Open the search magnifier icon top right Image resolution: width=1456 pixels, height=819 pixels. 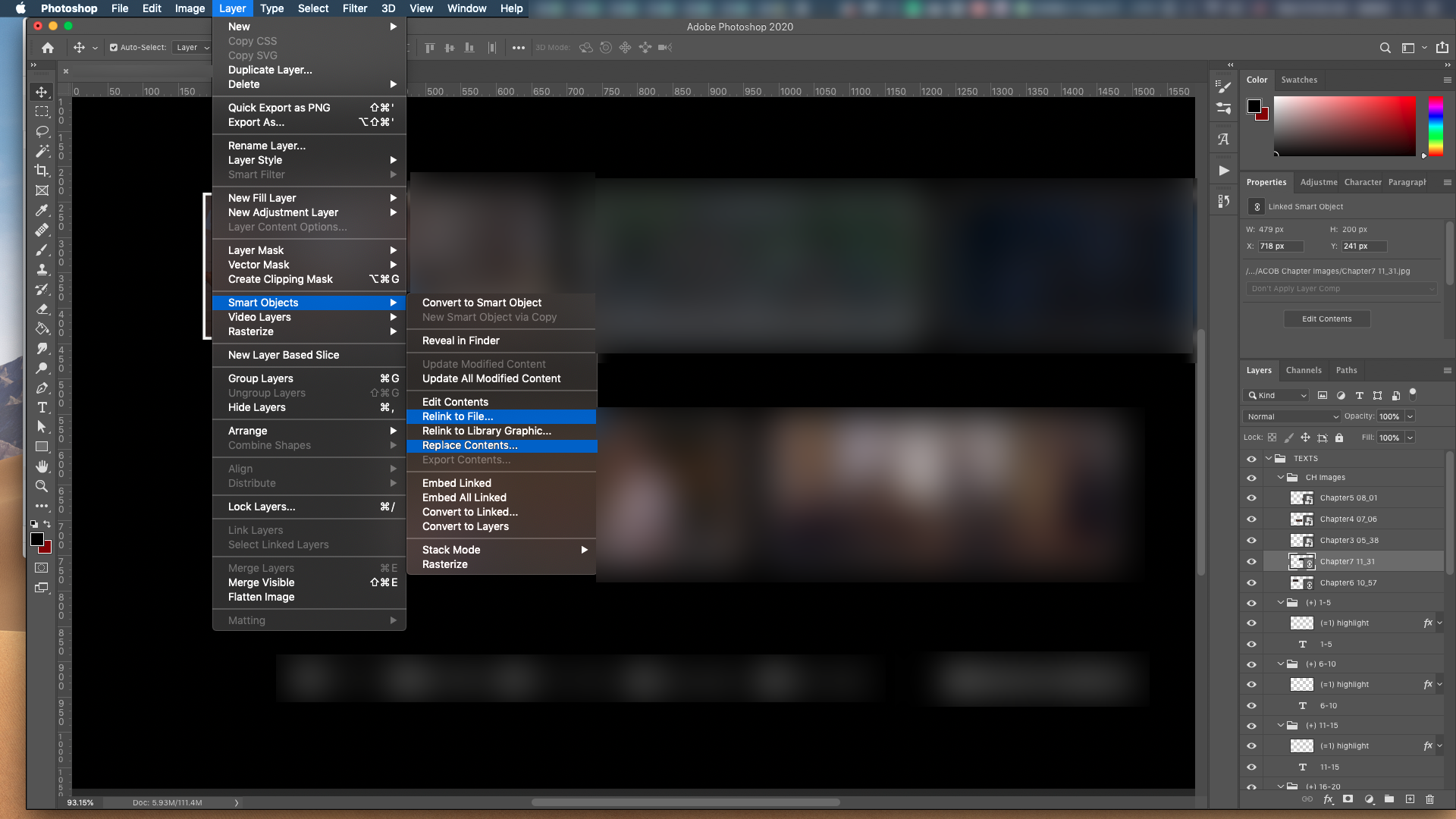[1385, 48]
